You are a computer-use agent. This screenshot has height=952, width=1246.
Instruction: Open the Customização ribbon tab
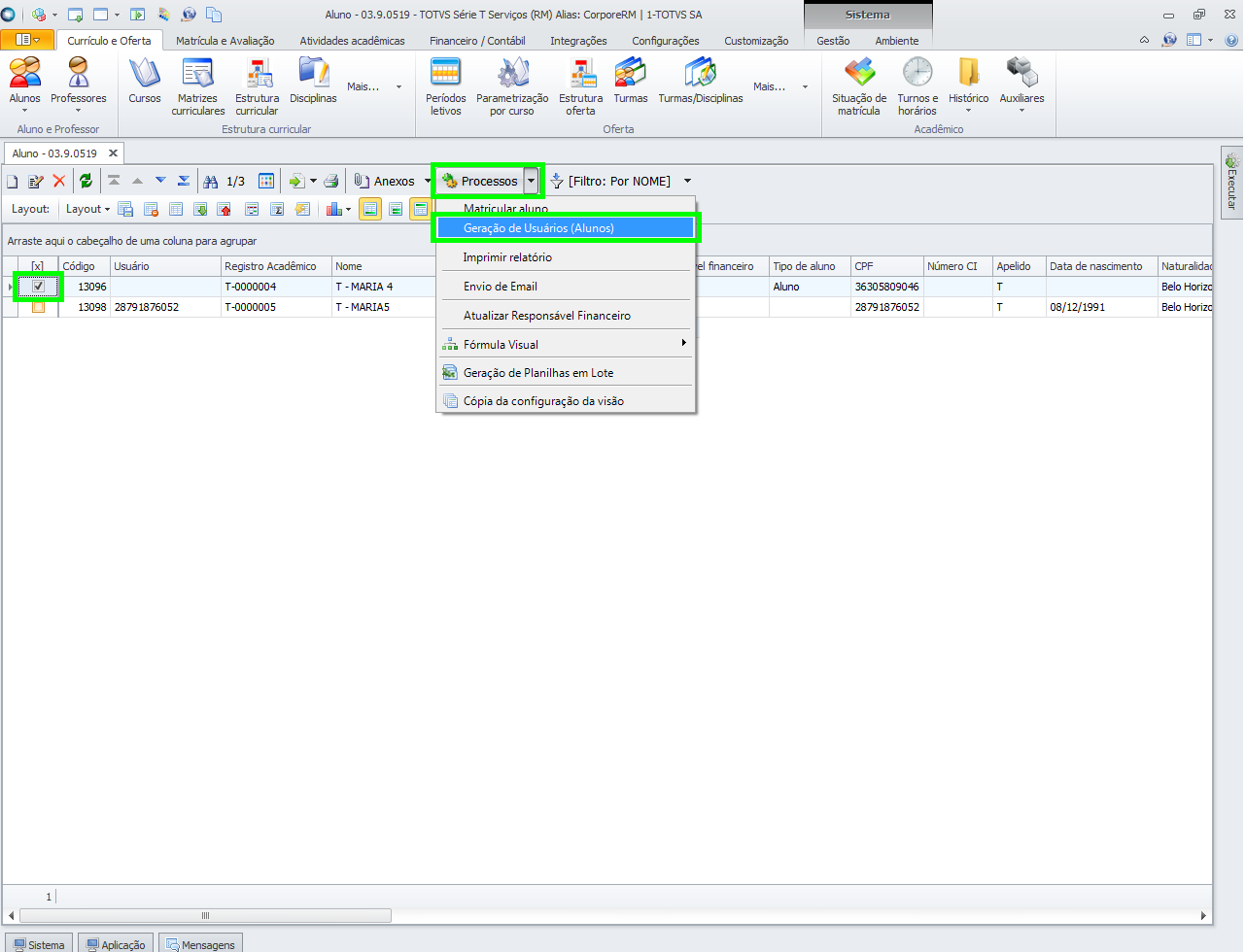click(x=756, y=41)
